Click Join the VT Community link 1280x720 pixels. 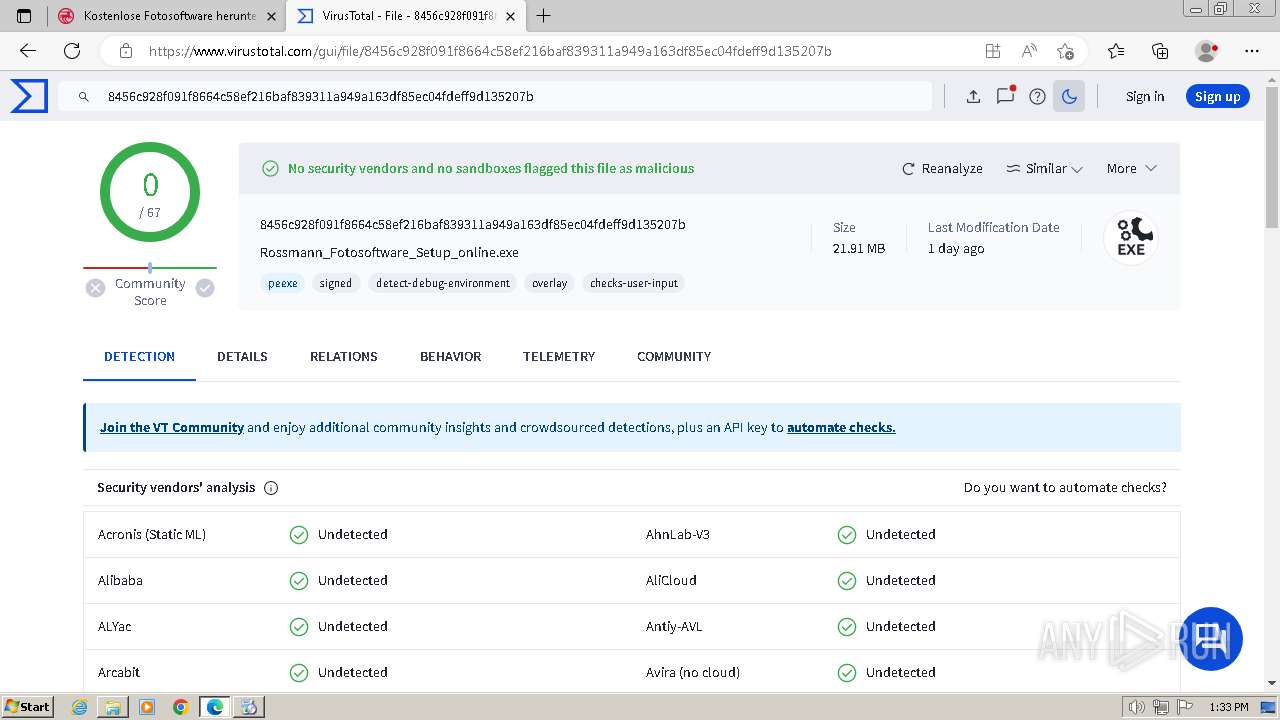[x=172, y=427]
